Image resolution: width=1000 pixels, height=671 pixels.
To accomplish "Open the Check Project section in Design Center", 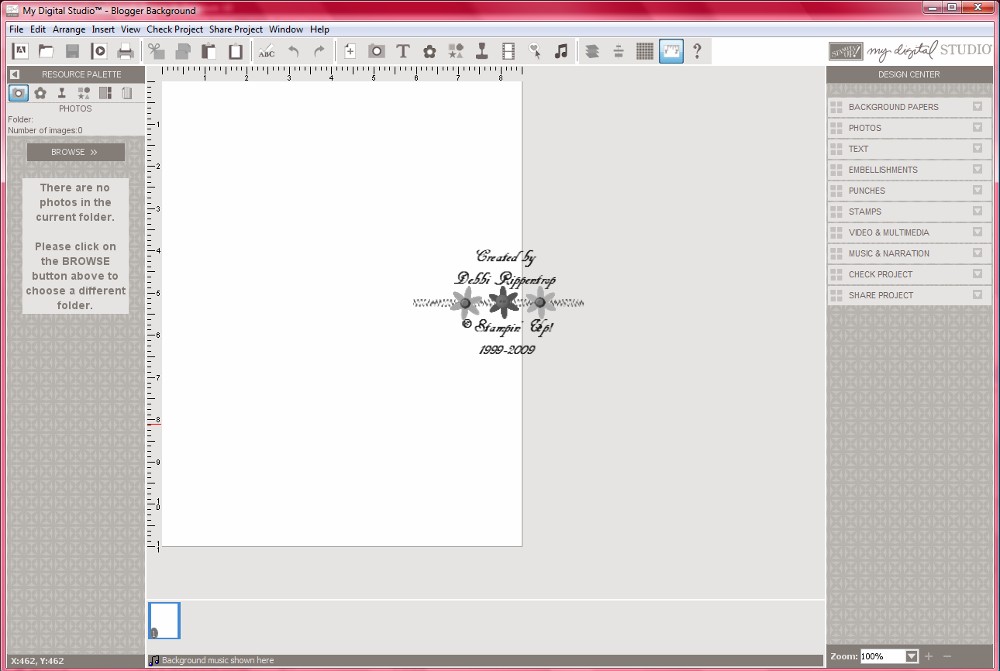I will pos(909,274).
